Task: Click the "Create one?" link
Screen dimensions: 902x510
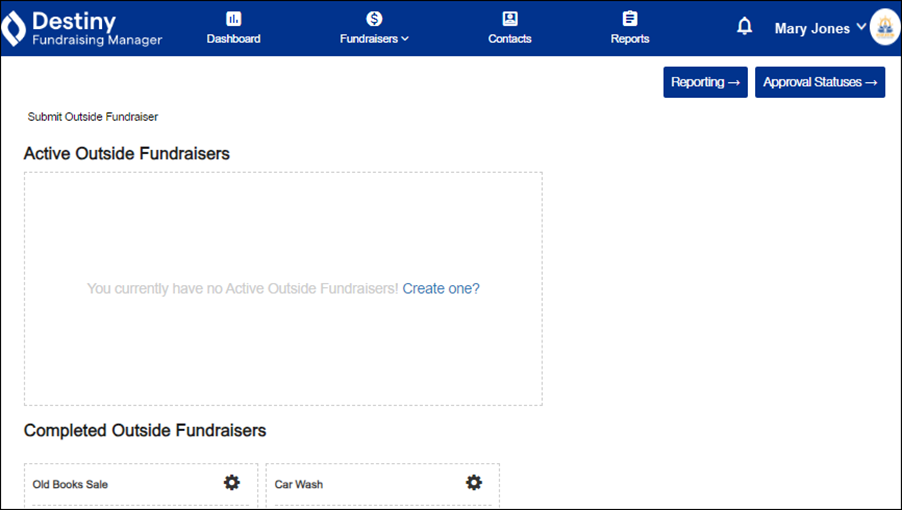Action: [x=441, y=289]
